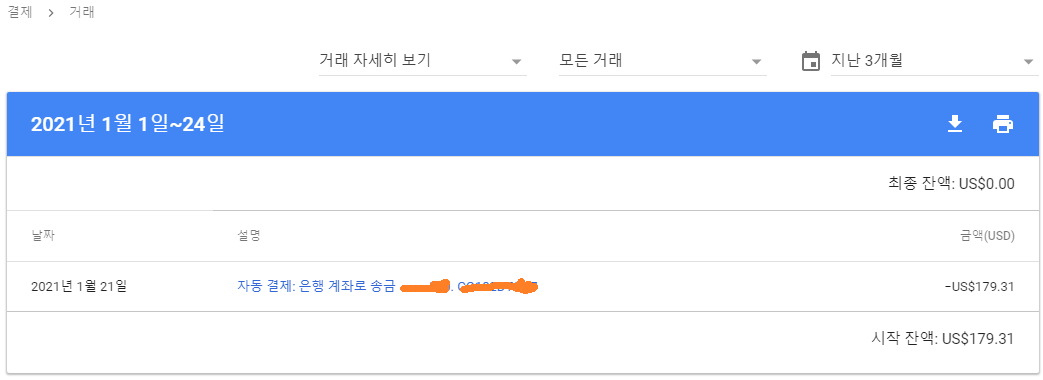Download the January 2021 transaction statement
This screenshot has width=1043, height=380.
click(955, 124)
